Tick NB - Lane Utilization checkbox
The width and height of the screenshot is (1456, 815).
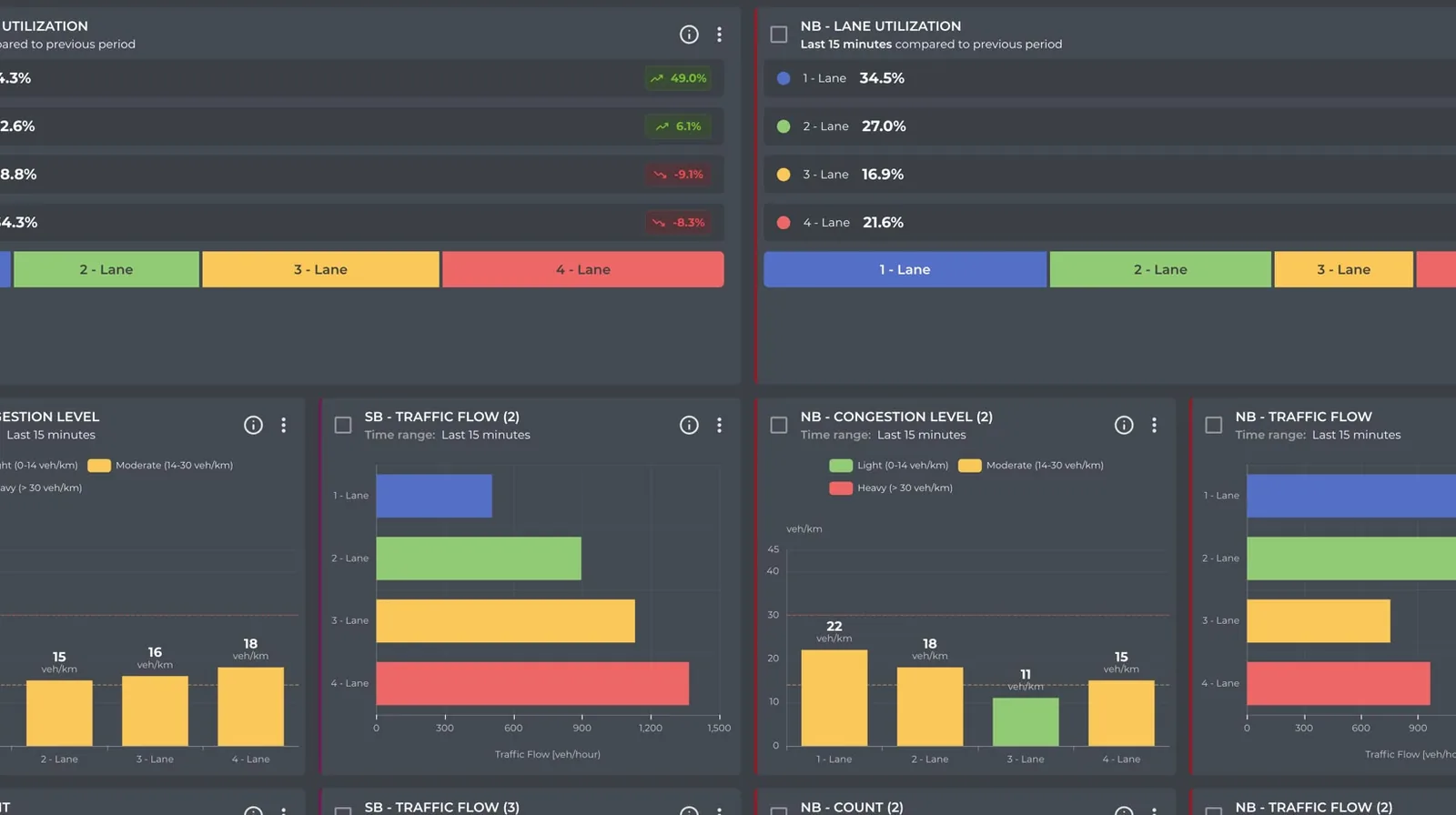click(x=779, y=35)
